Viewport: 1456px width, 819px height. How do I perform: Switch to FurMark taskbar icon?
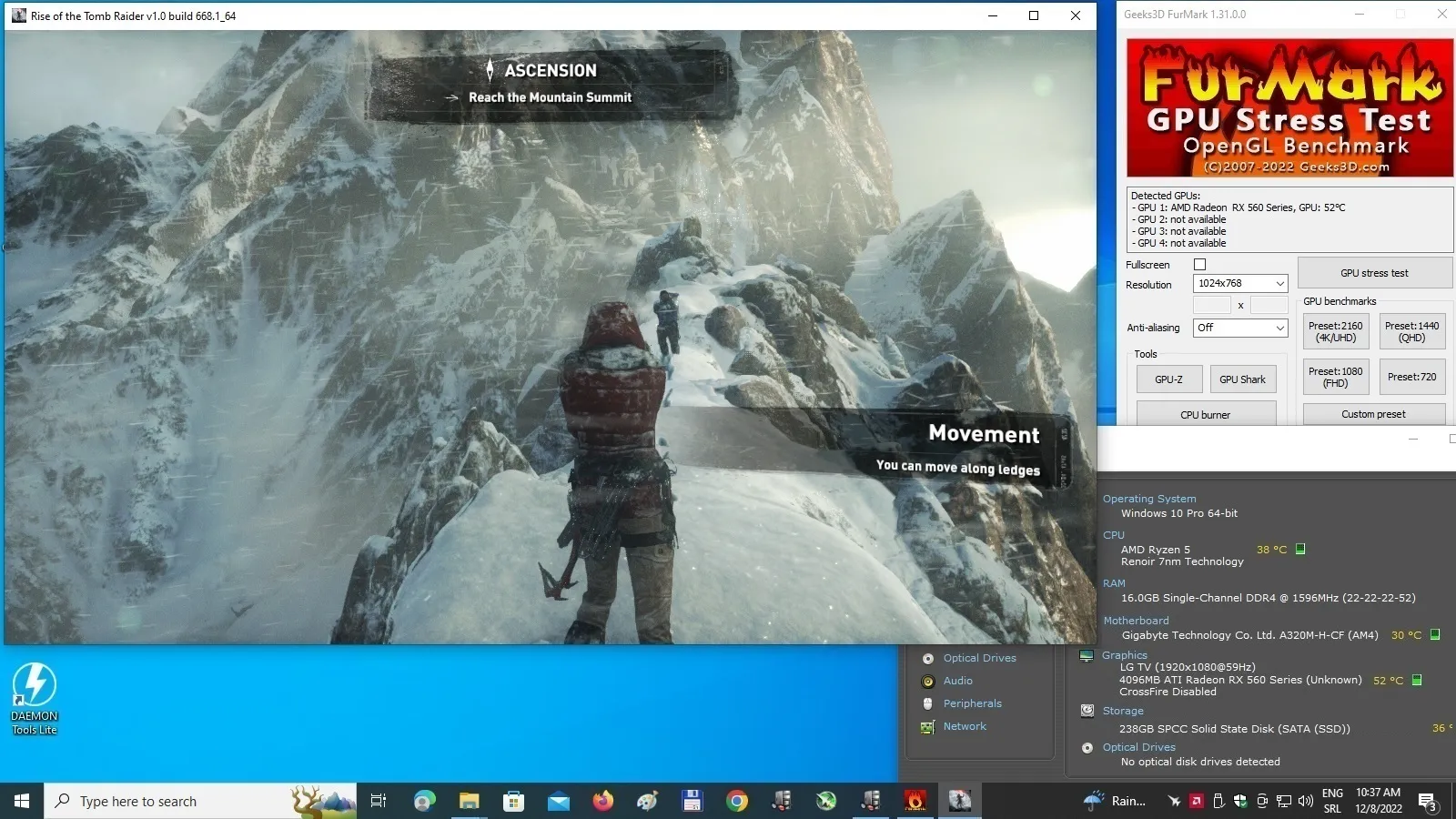915,801
